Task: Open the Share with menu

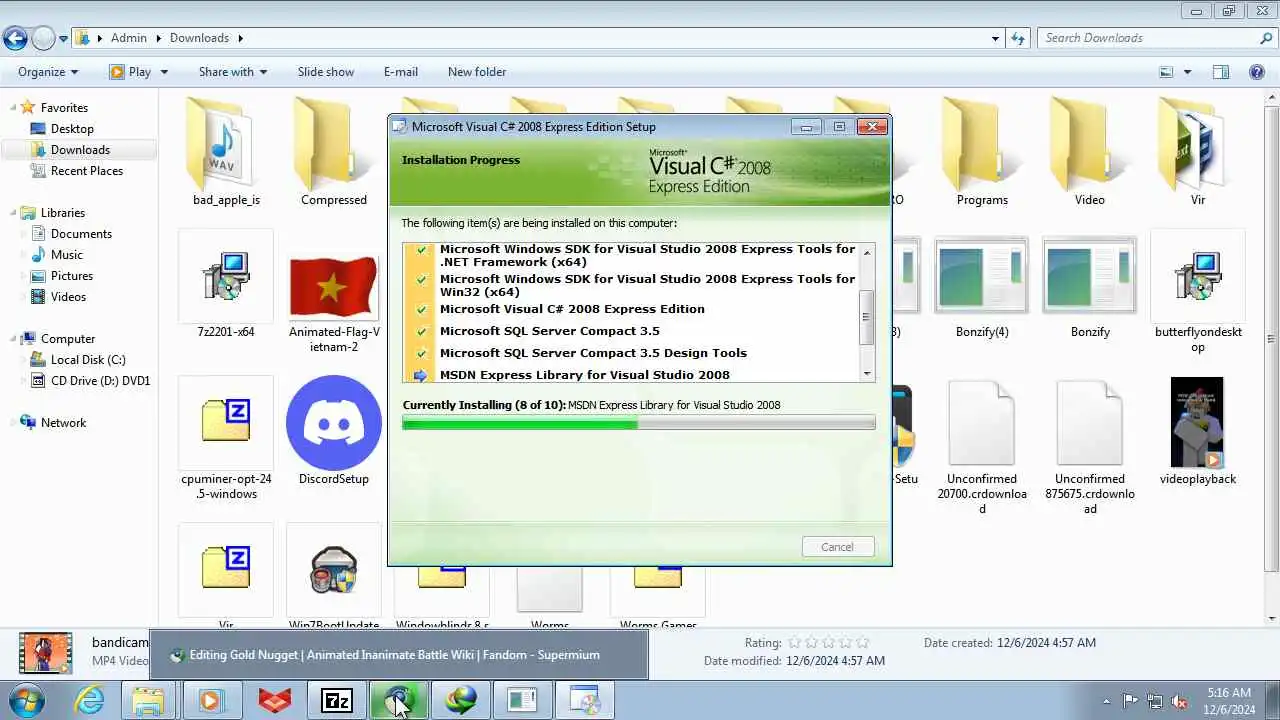Action: pos(233,72)
